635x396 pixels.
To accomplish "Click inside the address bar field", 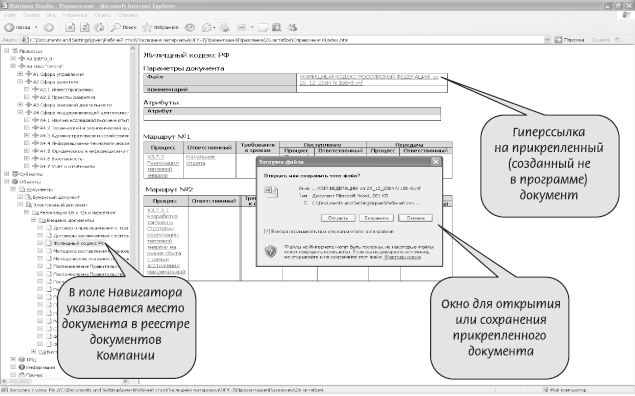I will click(x=285, y=40).
